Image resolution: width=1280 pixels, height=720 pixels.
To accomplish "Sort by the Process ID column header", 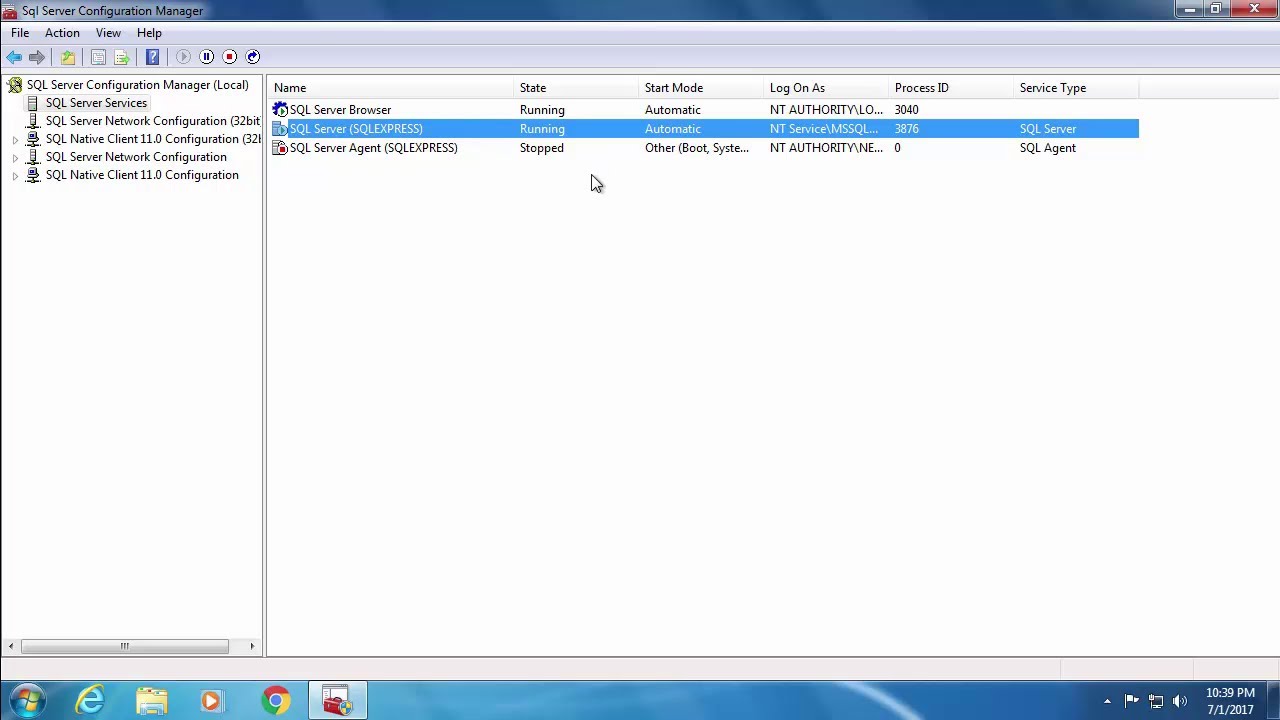I will (x=951, y=88).
